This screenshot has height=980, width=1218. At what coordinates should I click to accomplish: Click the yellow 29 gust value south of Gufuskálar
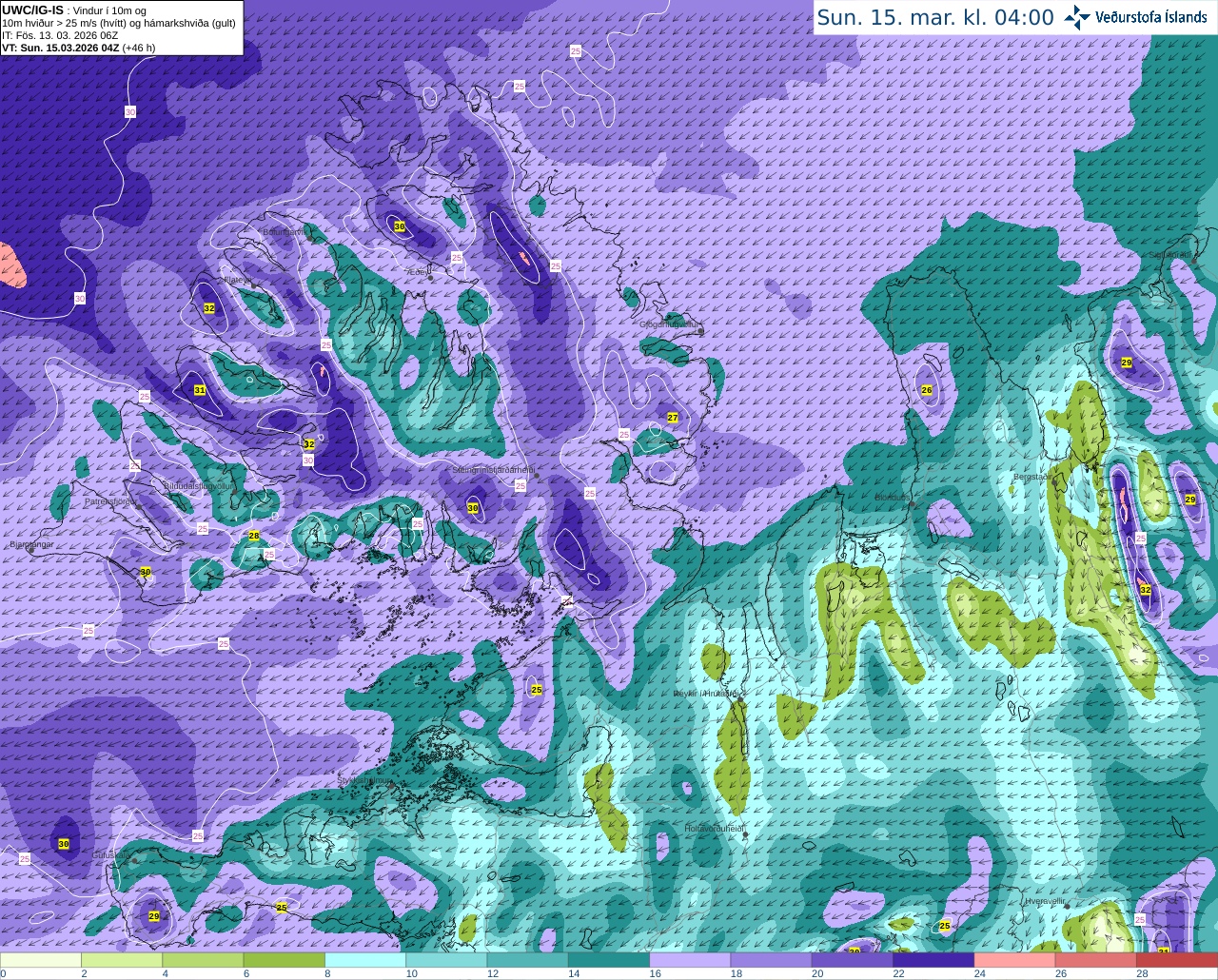point(154,915)
